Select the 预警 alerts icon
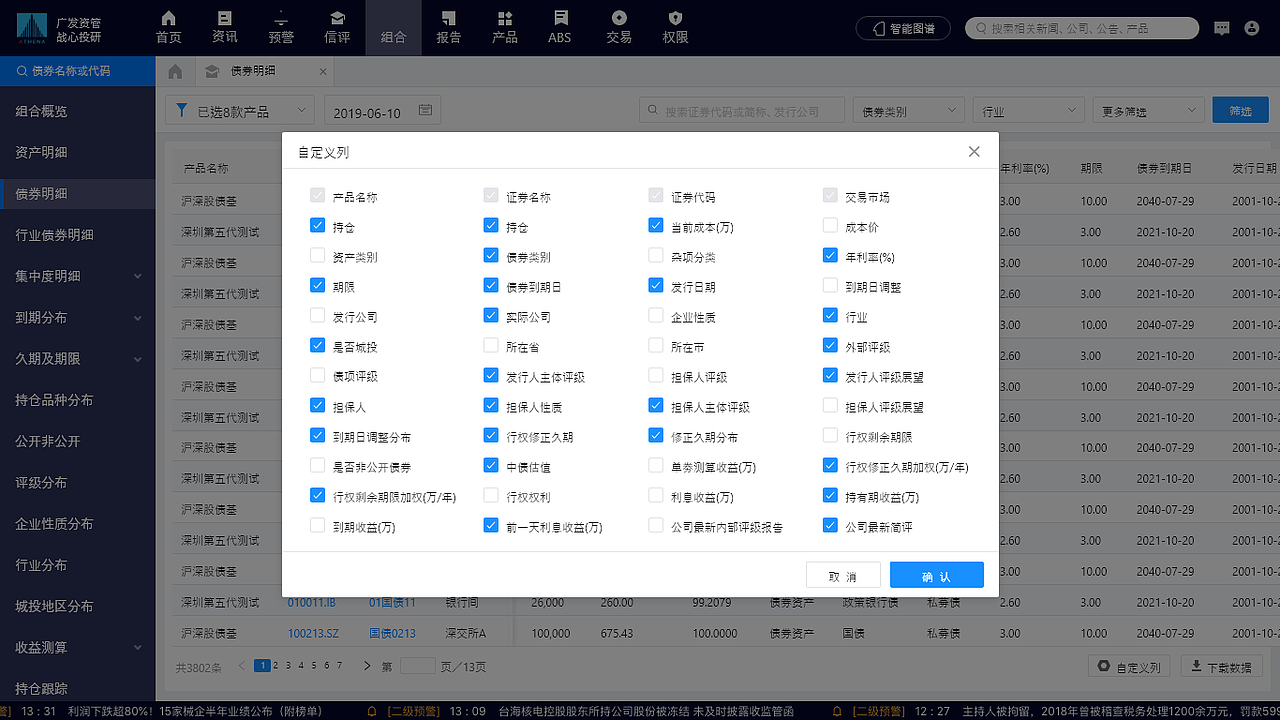This screenshot has width=1280, height=720. click(x=281, y=27)
